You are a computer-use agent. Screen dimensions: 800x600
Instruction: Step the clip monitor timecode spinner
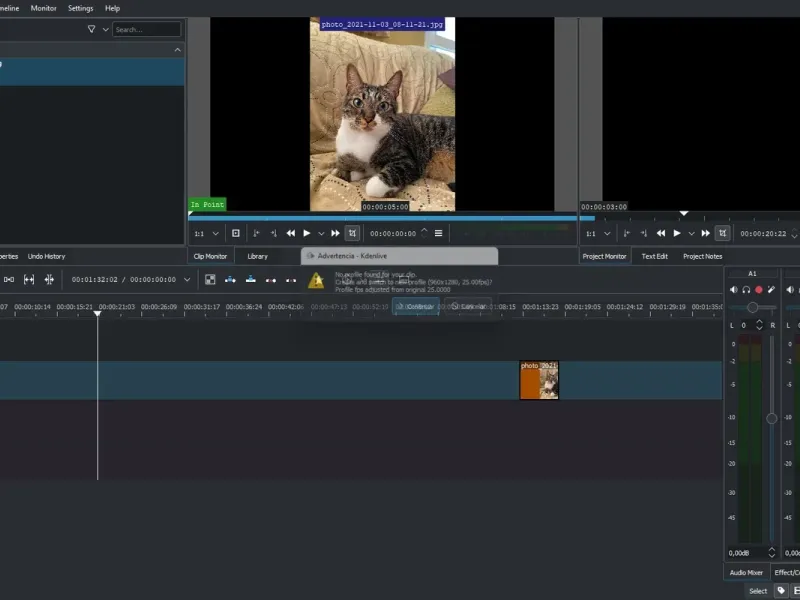[x=424, y=233]
